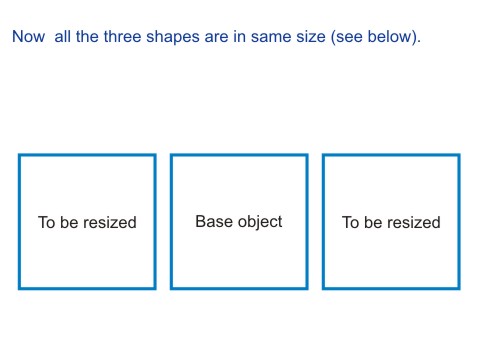Click the gap between left and middle squares

tap(163, 222)
